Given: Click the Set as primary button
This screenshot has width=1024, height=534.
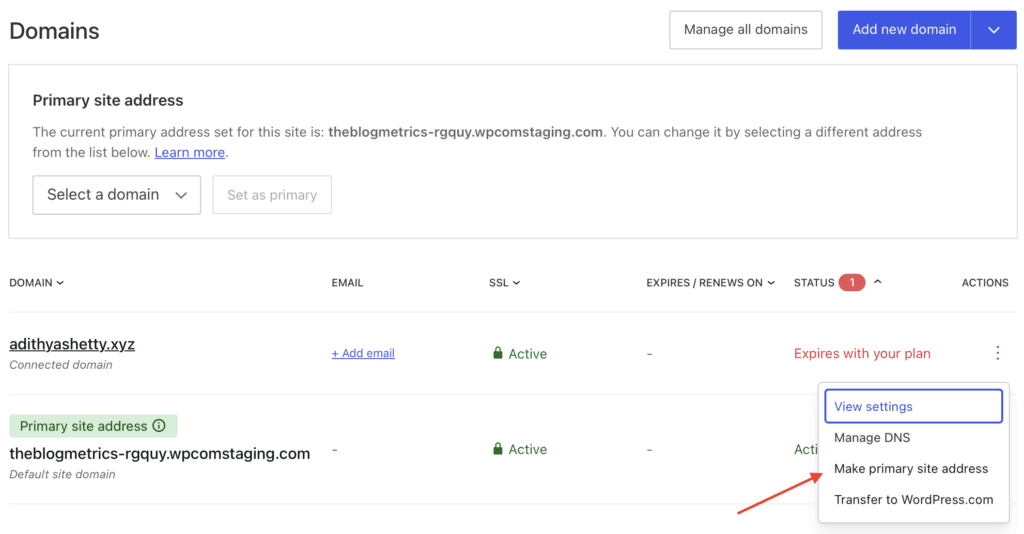Looking at the screenshot, I should pos(272,195).
